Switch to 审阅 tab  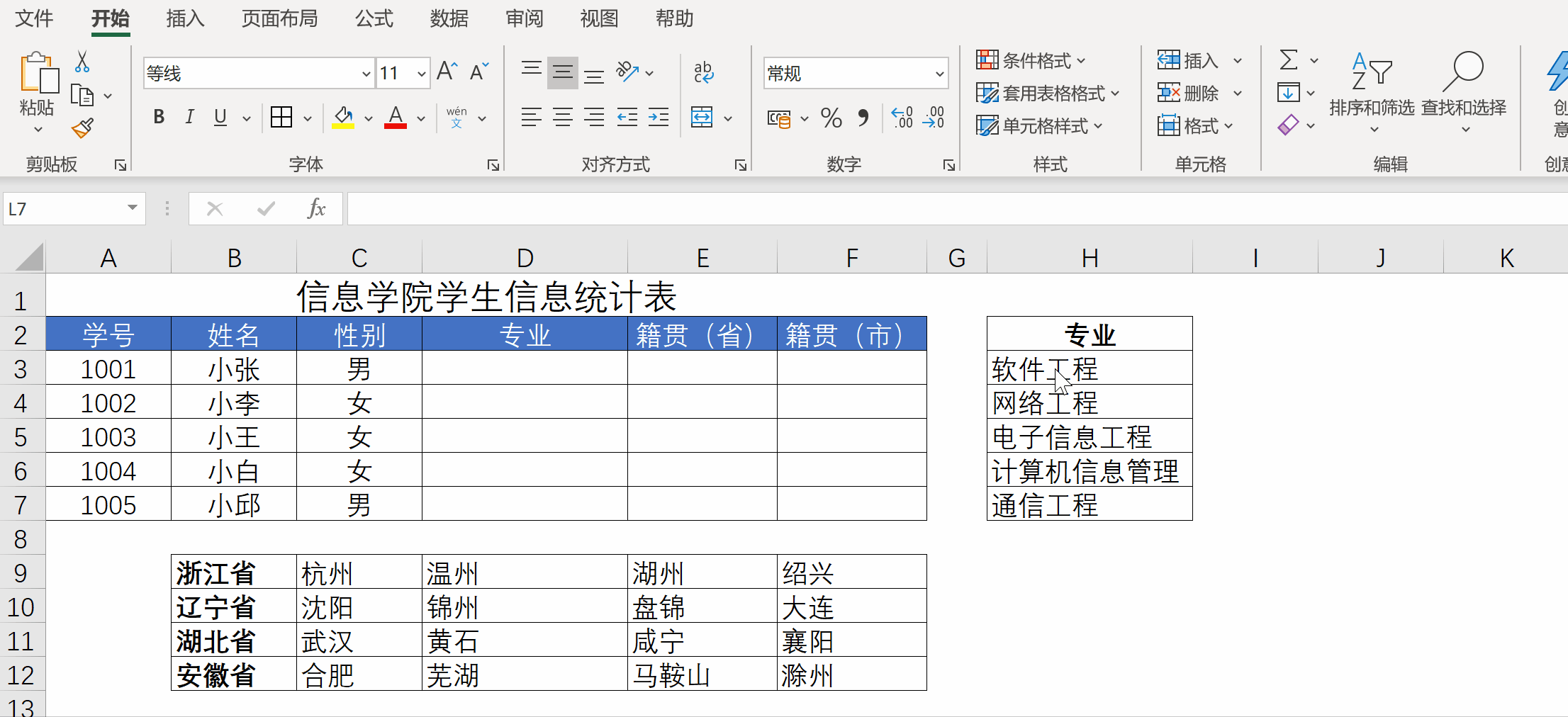click(x=525, y=18)
